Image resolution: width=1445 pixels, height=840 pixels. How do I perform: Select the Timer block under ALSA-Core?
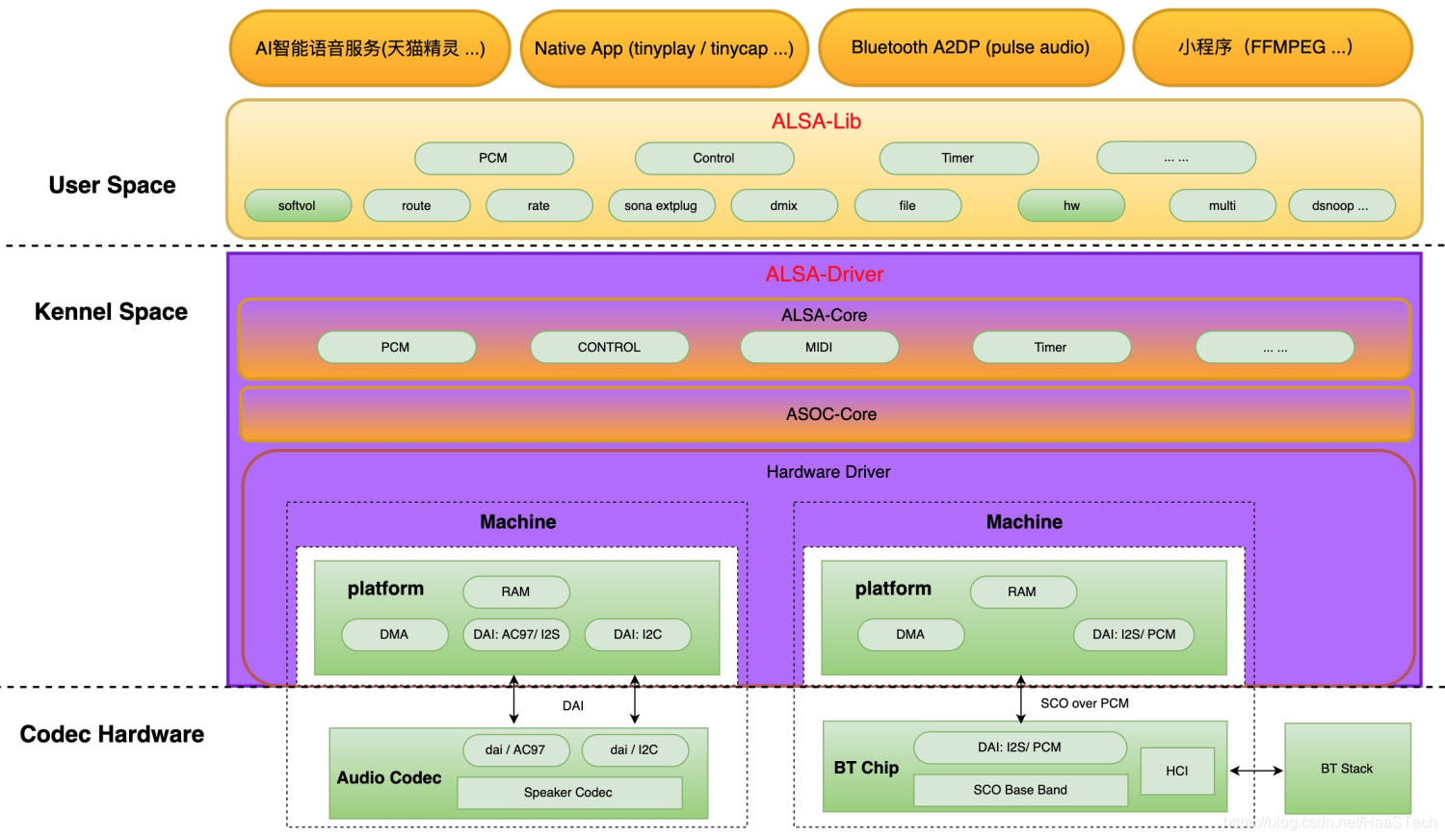(1050, 347)
